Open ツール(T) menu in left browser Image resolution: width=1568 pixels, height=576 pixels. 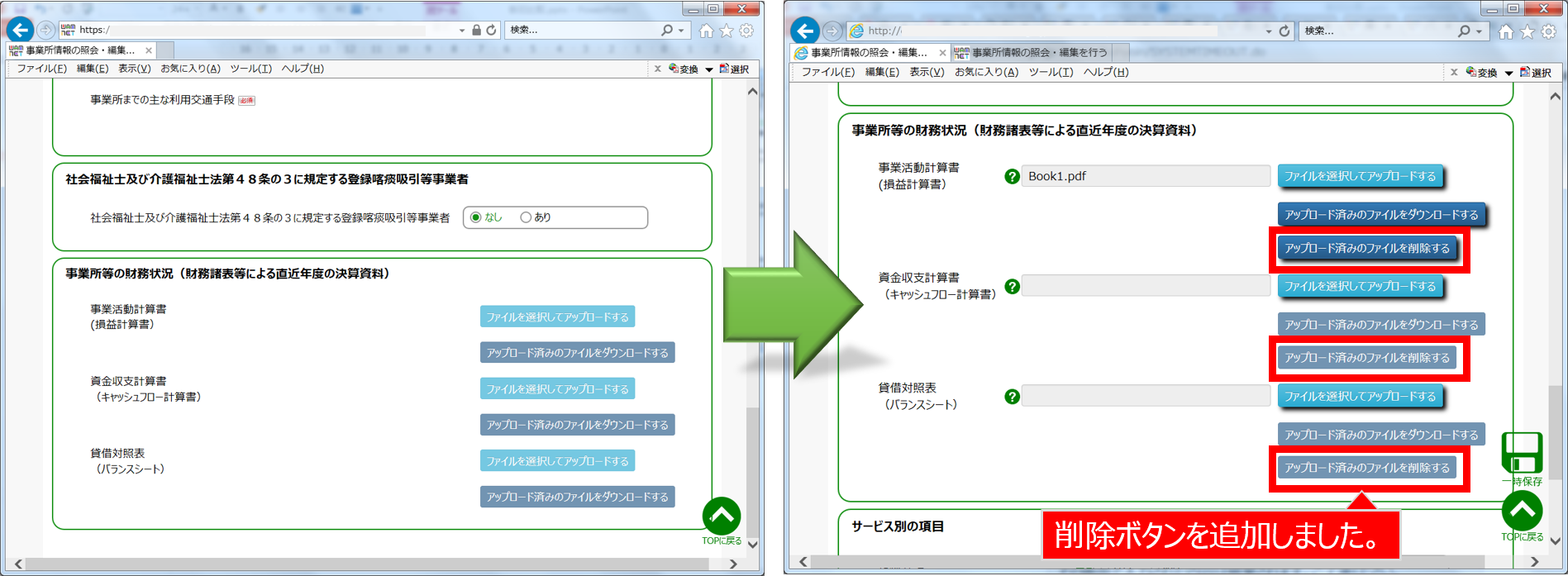(x=250, y=69)
